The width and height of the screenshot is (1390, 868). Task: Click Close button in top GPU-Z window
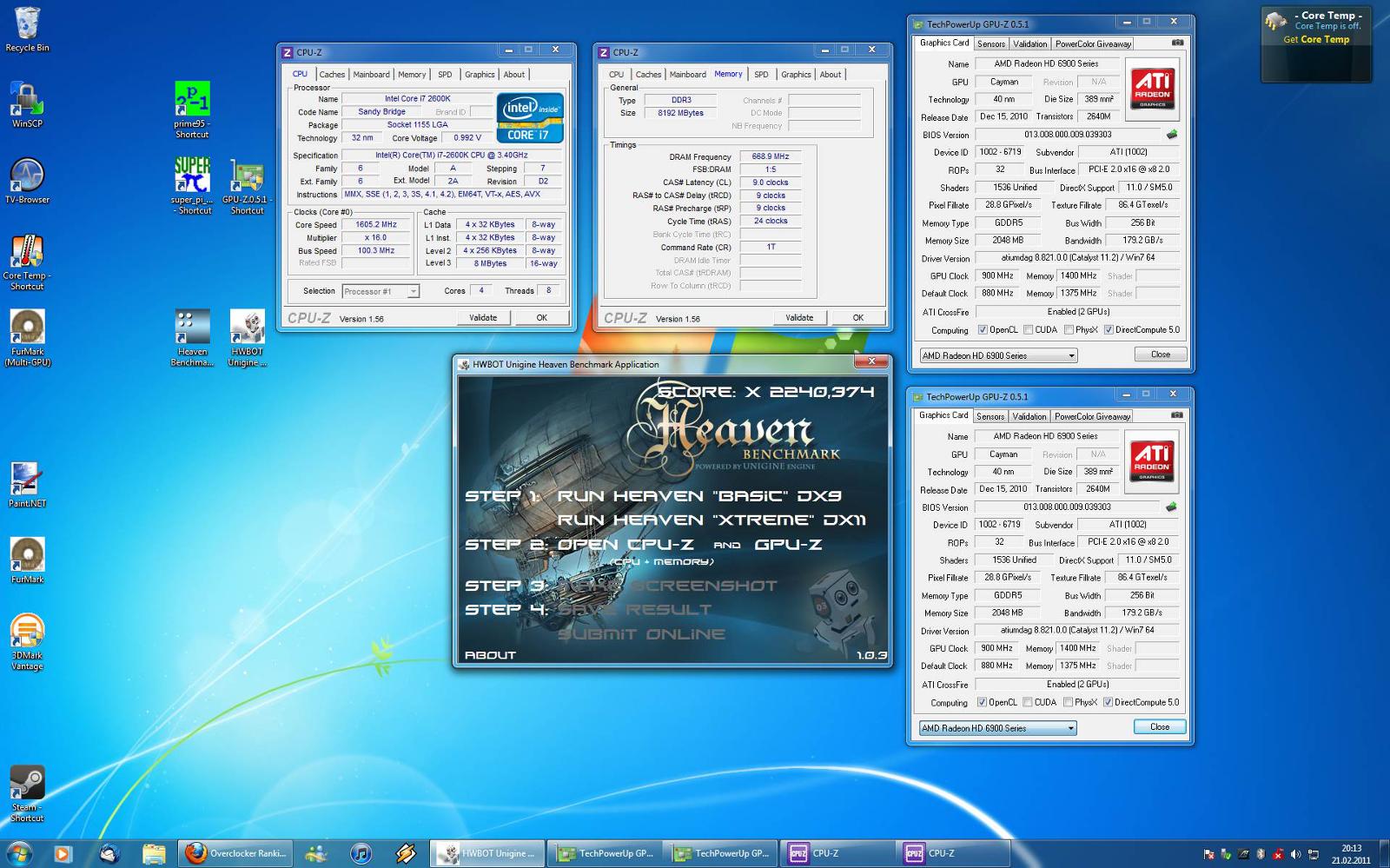pyautogui.click(x=1161, y=354)
